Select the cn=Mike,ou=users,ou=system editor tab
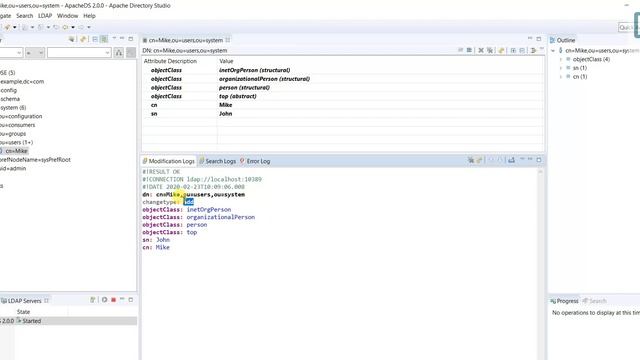The height and width of the screenshot is (360, 640). click(186, 40)
